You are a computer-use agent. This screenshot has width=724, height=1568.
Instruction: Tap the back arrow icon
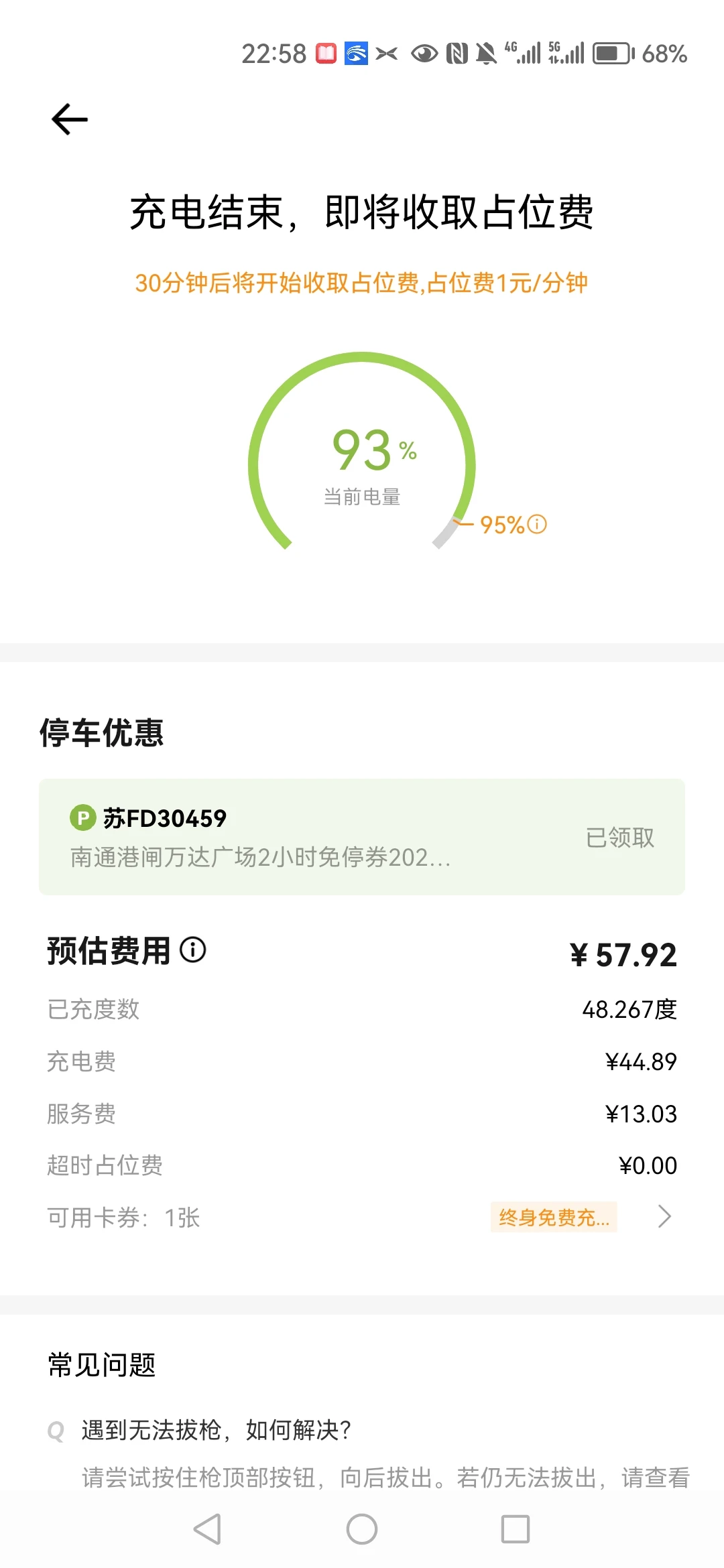(70, 120)
